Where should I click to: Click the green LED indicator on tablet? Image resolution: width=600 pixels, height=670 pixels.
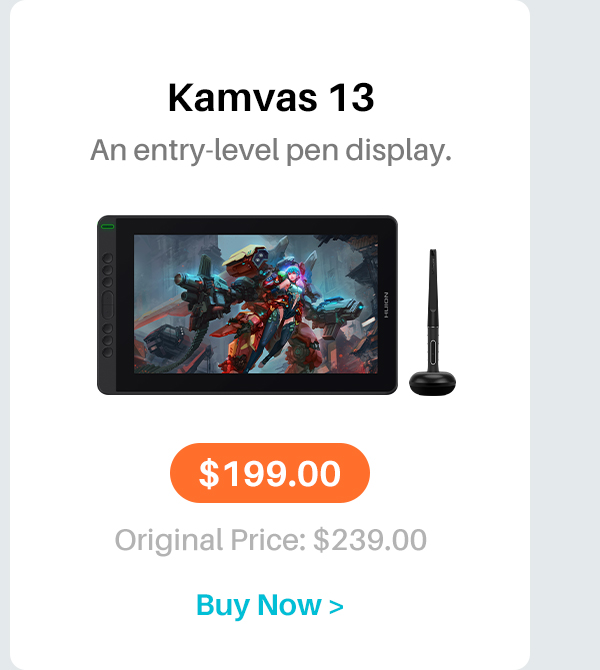coord(108,226)
